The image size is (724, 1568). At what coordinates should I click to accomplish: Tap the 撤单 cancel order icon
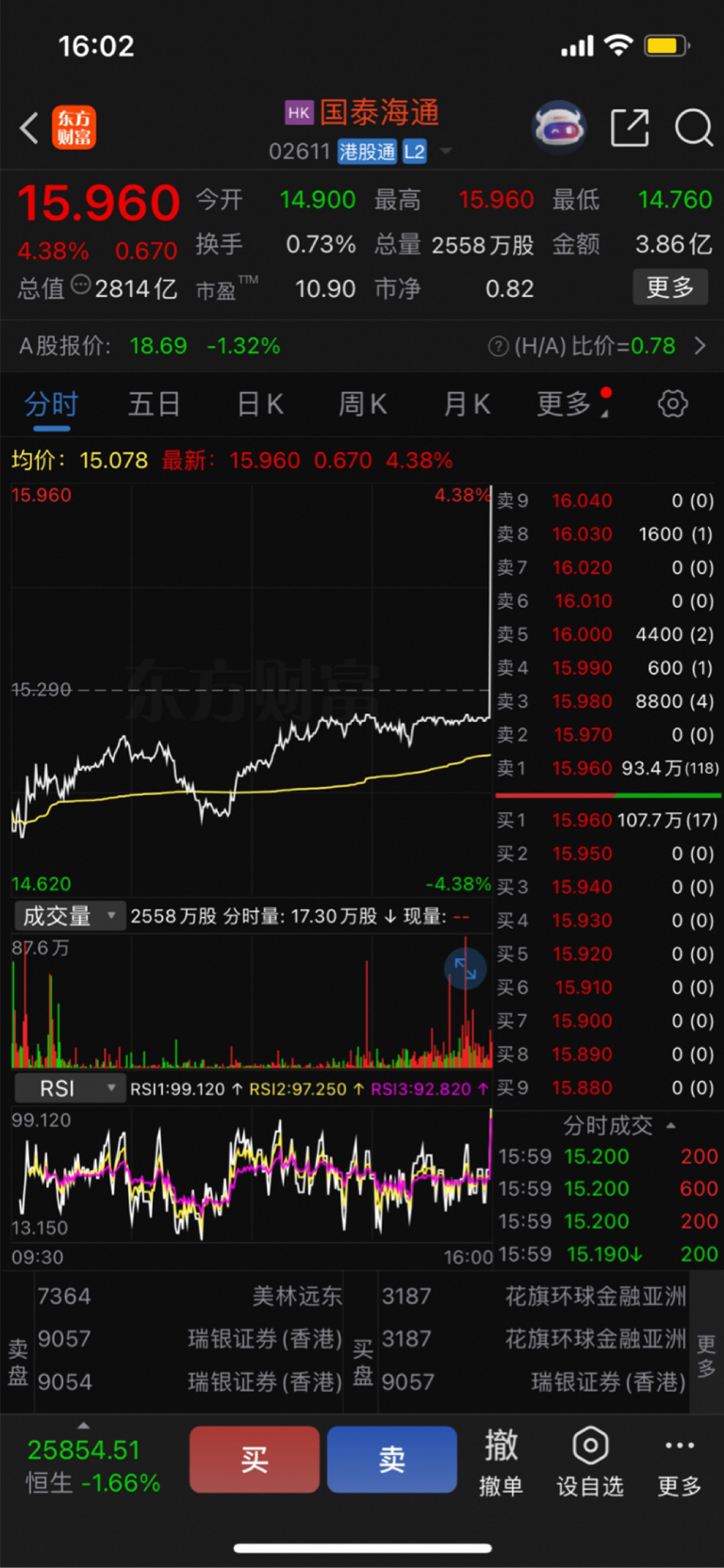coord(501,1461)
